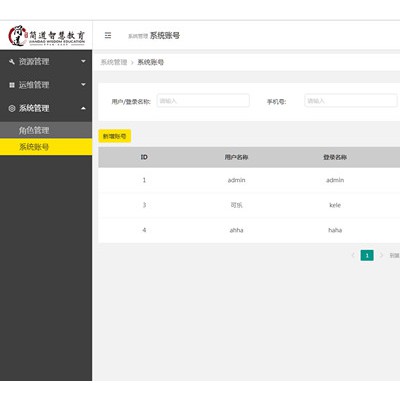The image size is (400, 400).
Task: Click the ID column header
Action: pos(144,157)
